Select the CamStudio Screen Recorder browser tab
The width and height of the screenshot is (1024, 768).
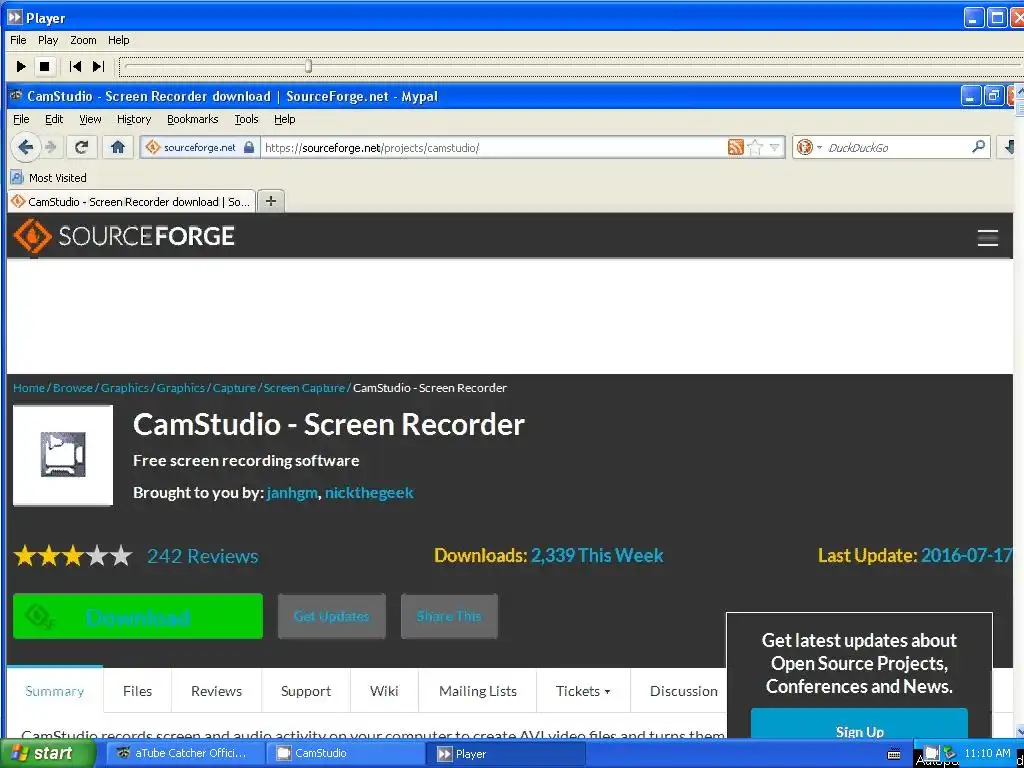click(131, 202)
